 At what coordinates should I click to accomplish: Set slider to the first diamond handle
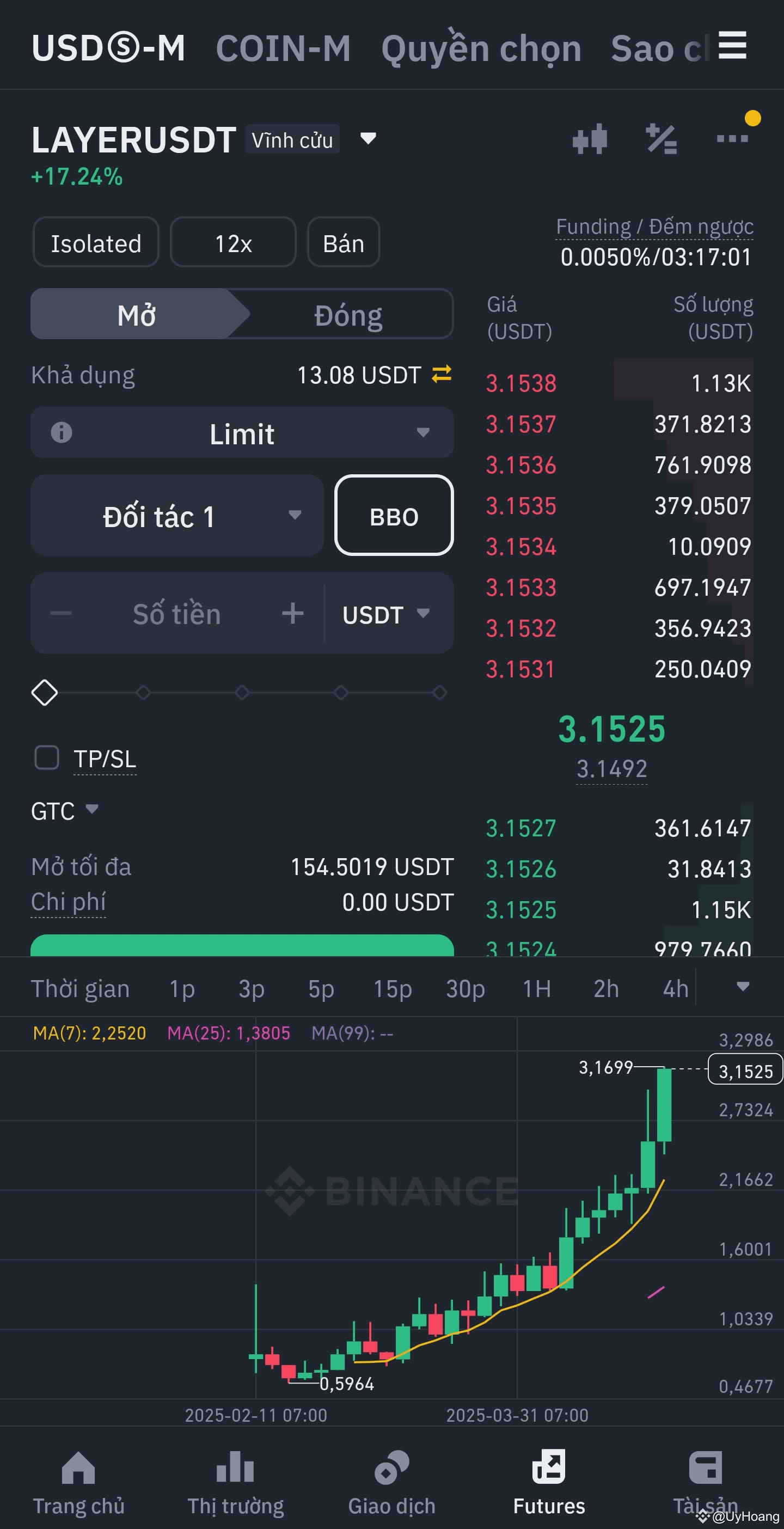point(45,693)
